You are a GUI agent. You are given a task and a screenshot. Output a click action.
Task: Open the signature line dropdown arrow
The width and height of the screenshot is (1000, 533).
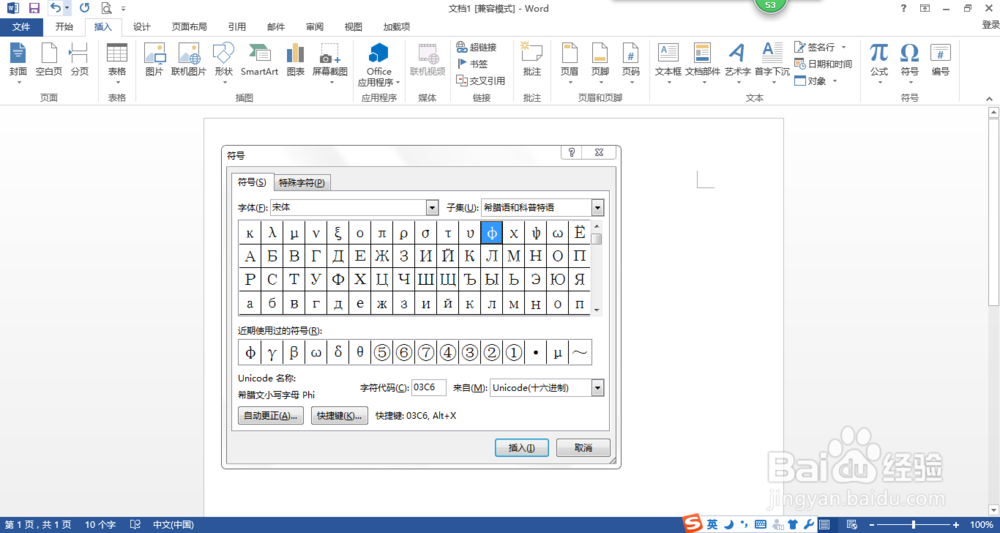pyautogui.click(x=843, y=47)
